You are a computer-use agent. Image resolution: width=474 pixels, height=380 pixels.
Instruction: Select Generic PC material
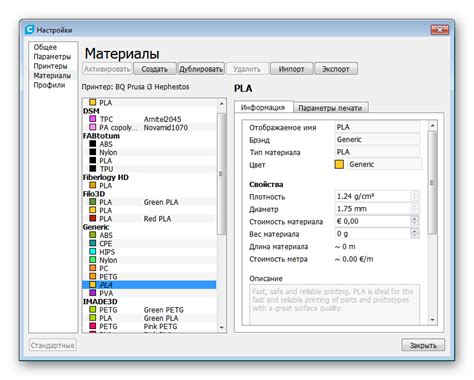pos(149,268)
